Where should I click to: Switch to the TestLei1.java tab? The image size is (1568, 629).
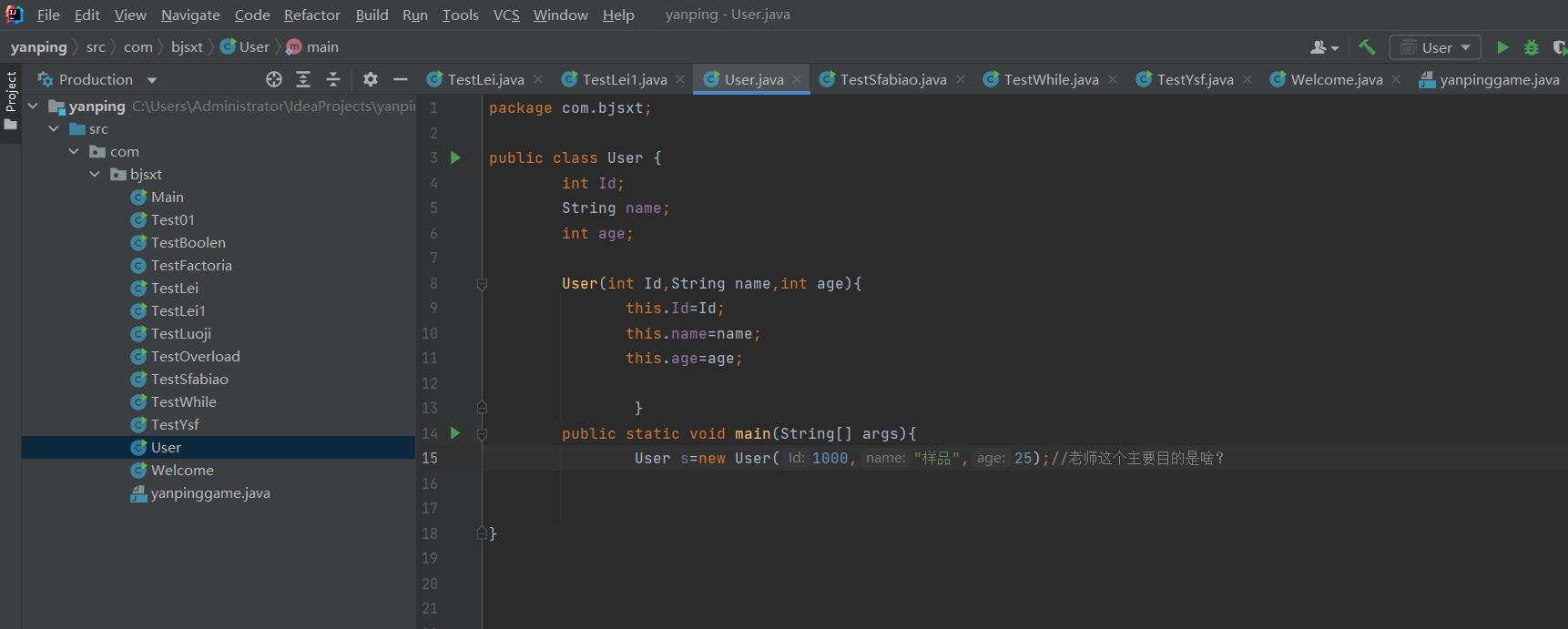click(x=625, y=79)
